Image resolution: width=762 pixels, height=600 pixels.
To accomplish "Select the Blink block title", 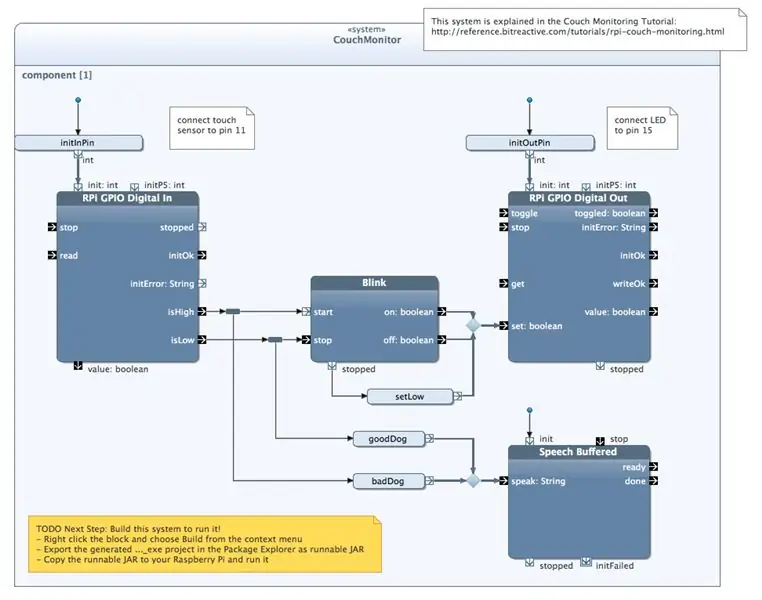I will coord(374,283).
